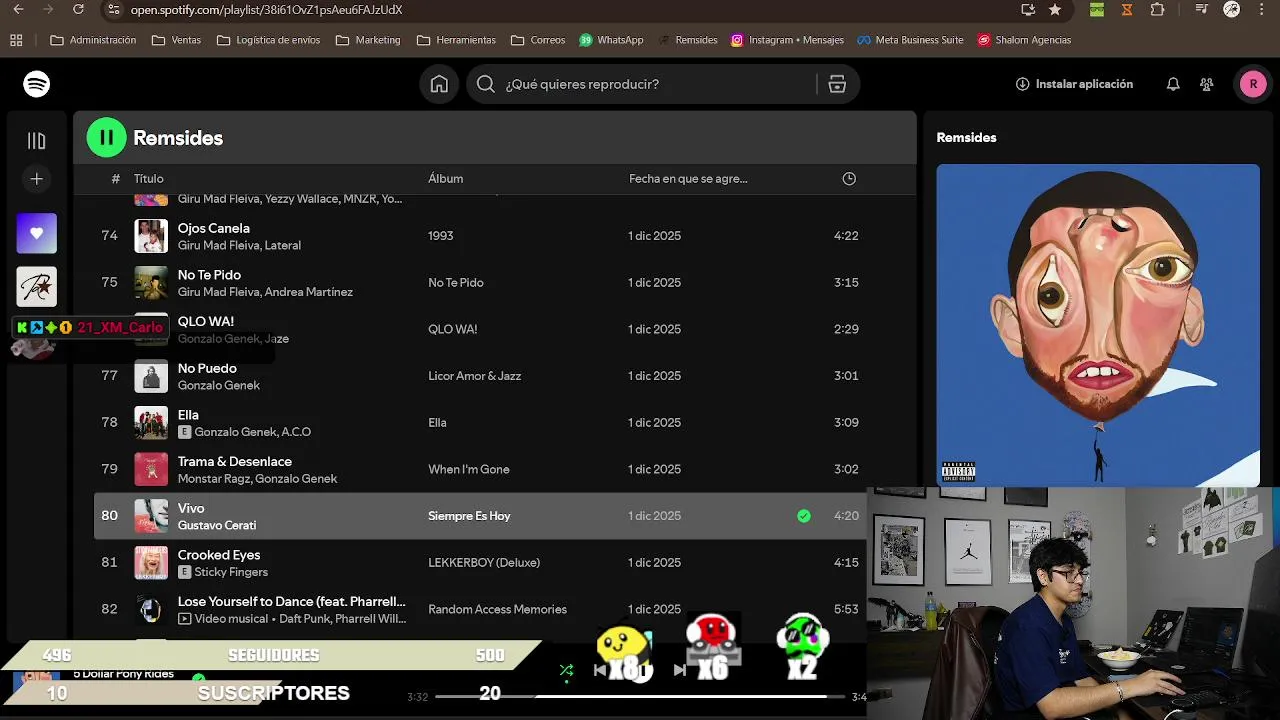Skip to previous track
Image resolution: width=1280 pixels, height=720 pixels.
[x=600, y=670]
